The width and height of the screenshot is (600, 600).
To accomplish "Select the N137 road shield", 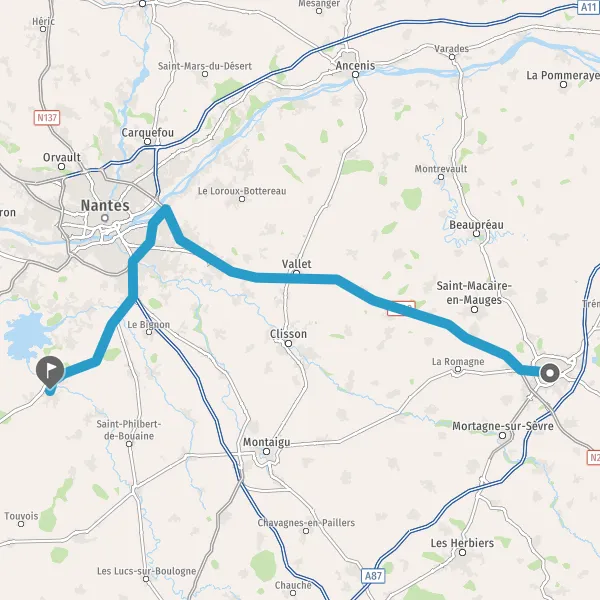I will (47, 117).
